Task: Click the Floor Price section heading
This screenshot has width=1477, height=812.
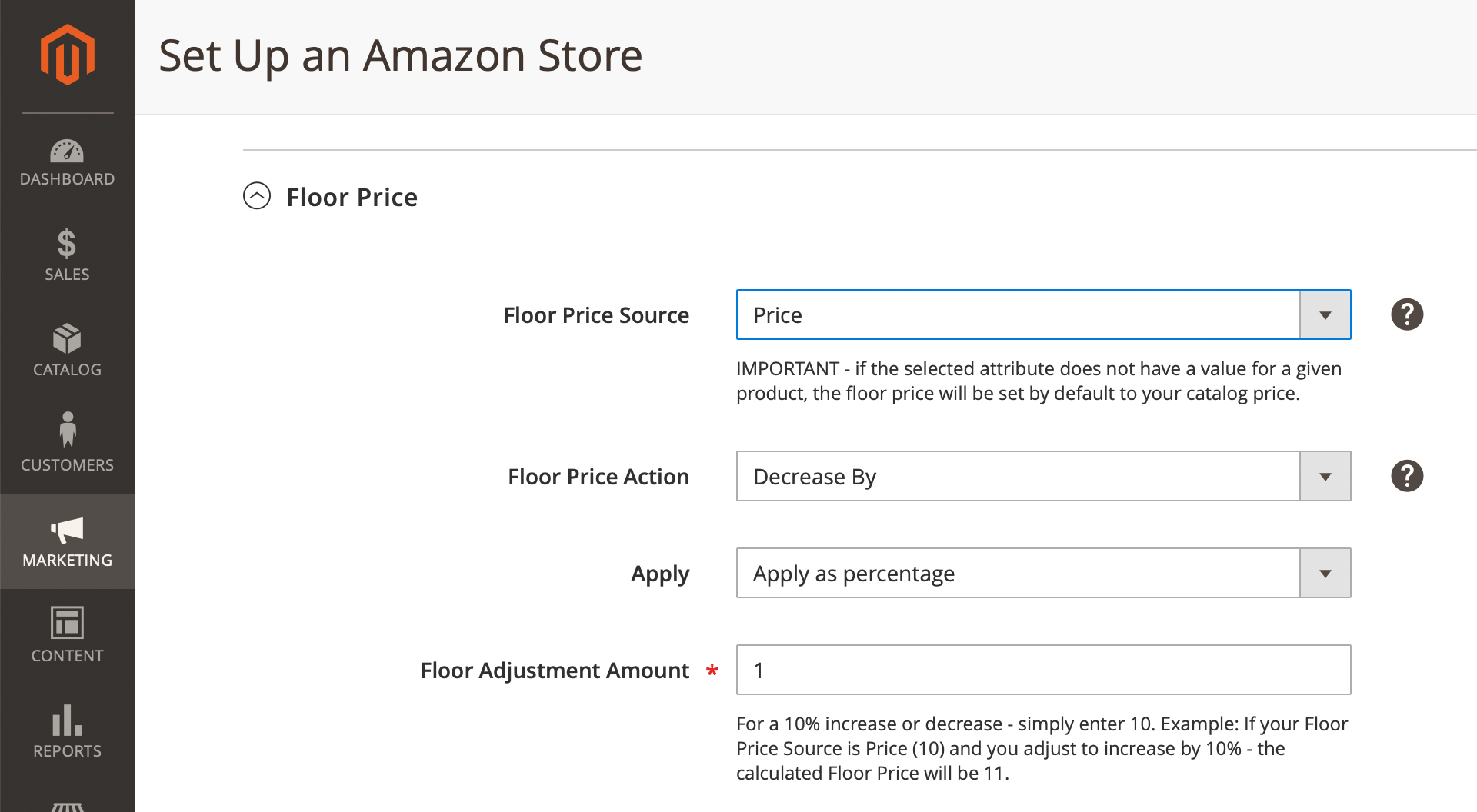Action: (x=352, y=197)
